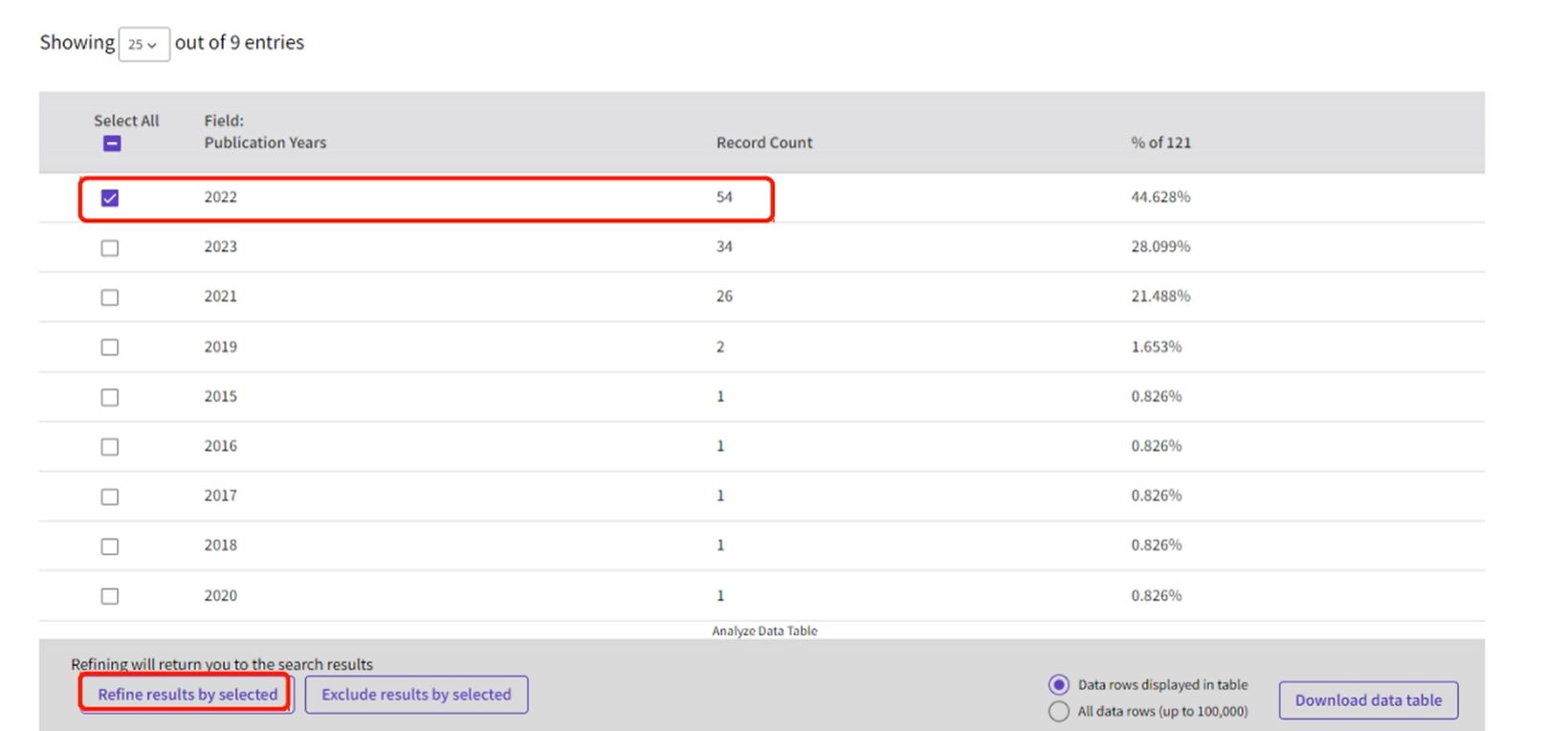1568x731 pixels.
Task: Mark the 2016 publication year checkbox
Action: pyautogui.click(x=110, y=447)
